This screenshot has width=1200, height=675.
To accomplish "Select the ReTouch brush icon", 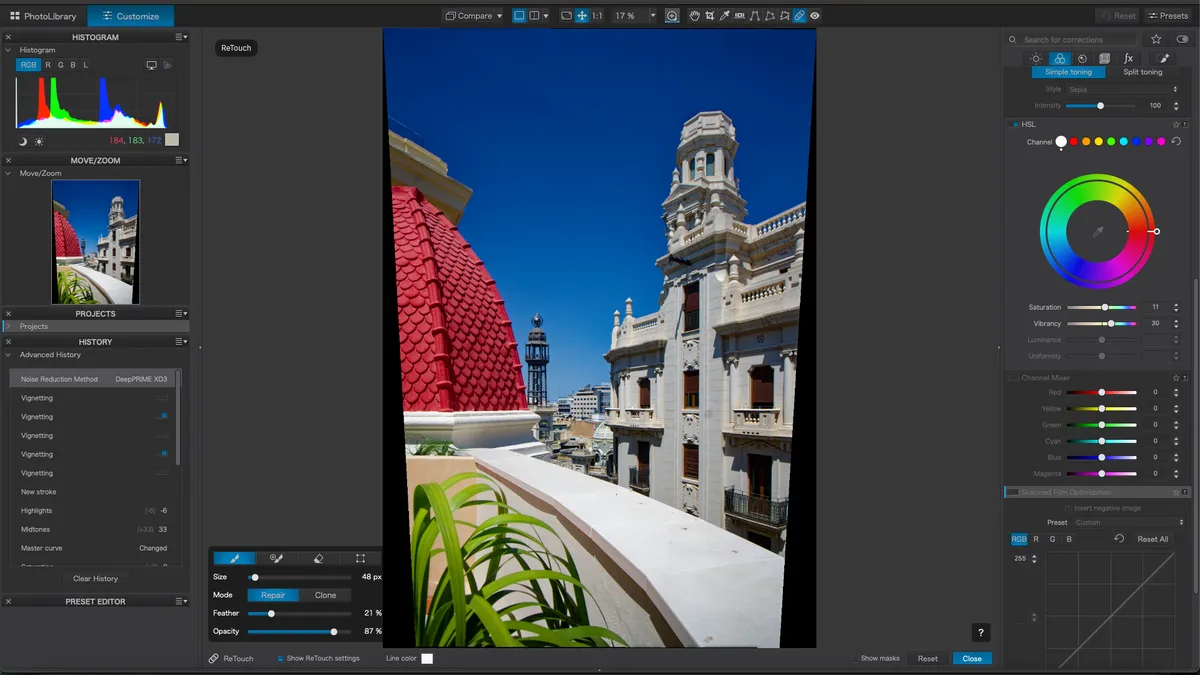I will click(234, 558).
